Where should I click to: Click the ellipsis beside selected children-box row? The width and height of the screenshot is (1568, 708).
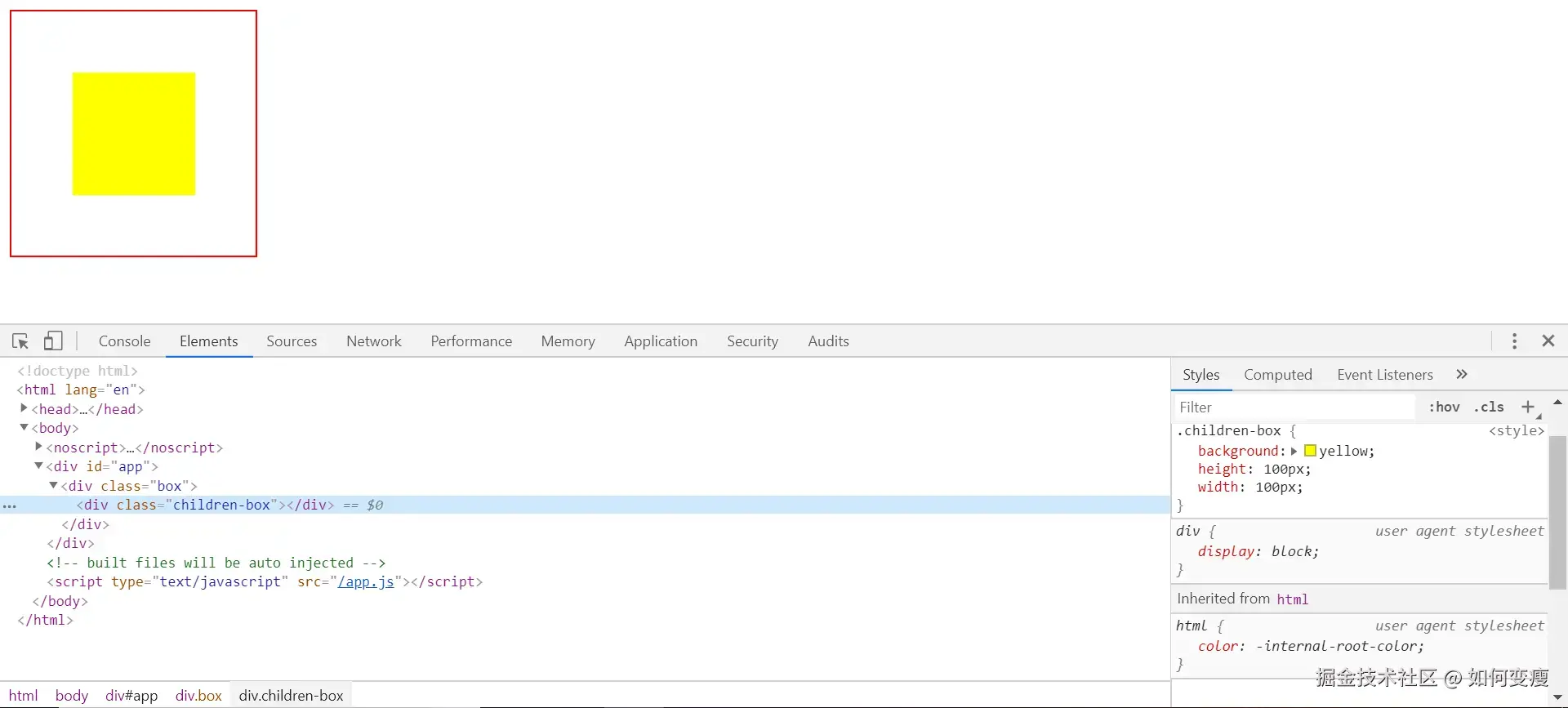point(10,506)
